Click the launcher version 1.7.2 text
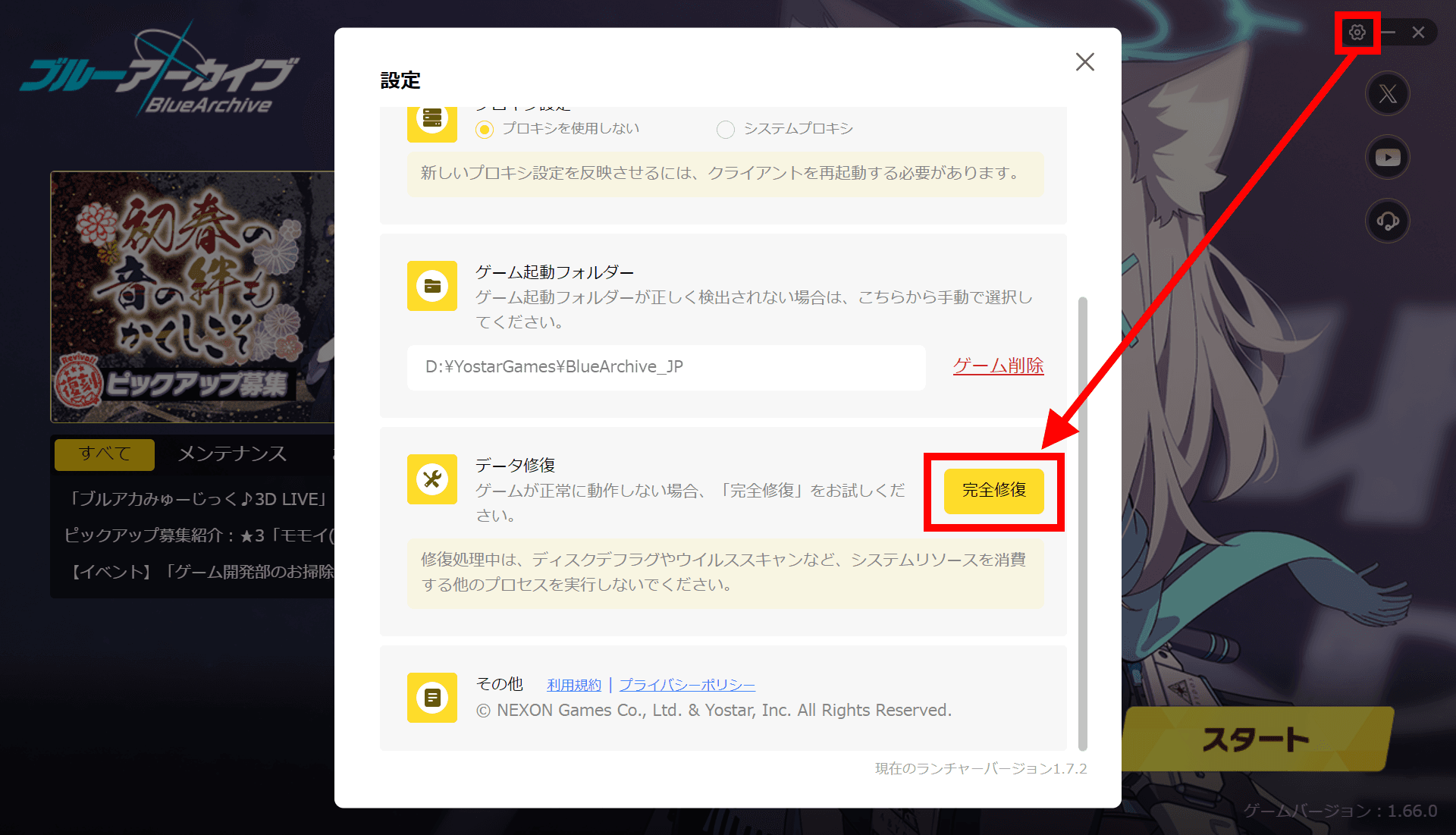The width and height of the screenshot is (1456, 835). pyautogui.click(x=981, y=769)
